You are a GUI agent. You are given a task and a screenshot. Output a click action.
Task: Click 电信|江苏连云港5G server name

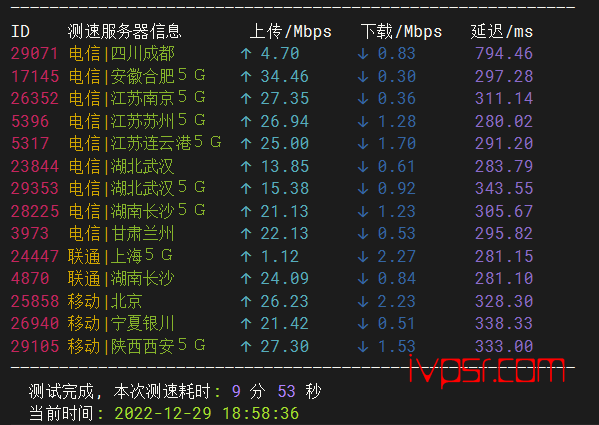(145, 143)
